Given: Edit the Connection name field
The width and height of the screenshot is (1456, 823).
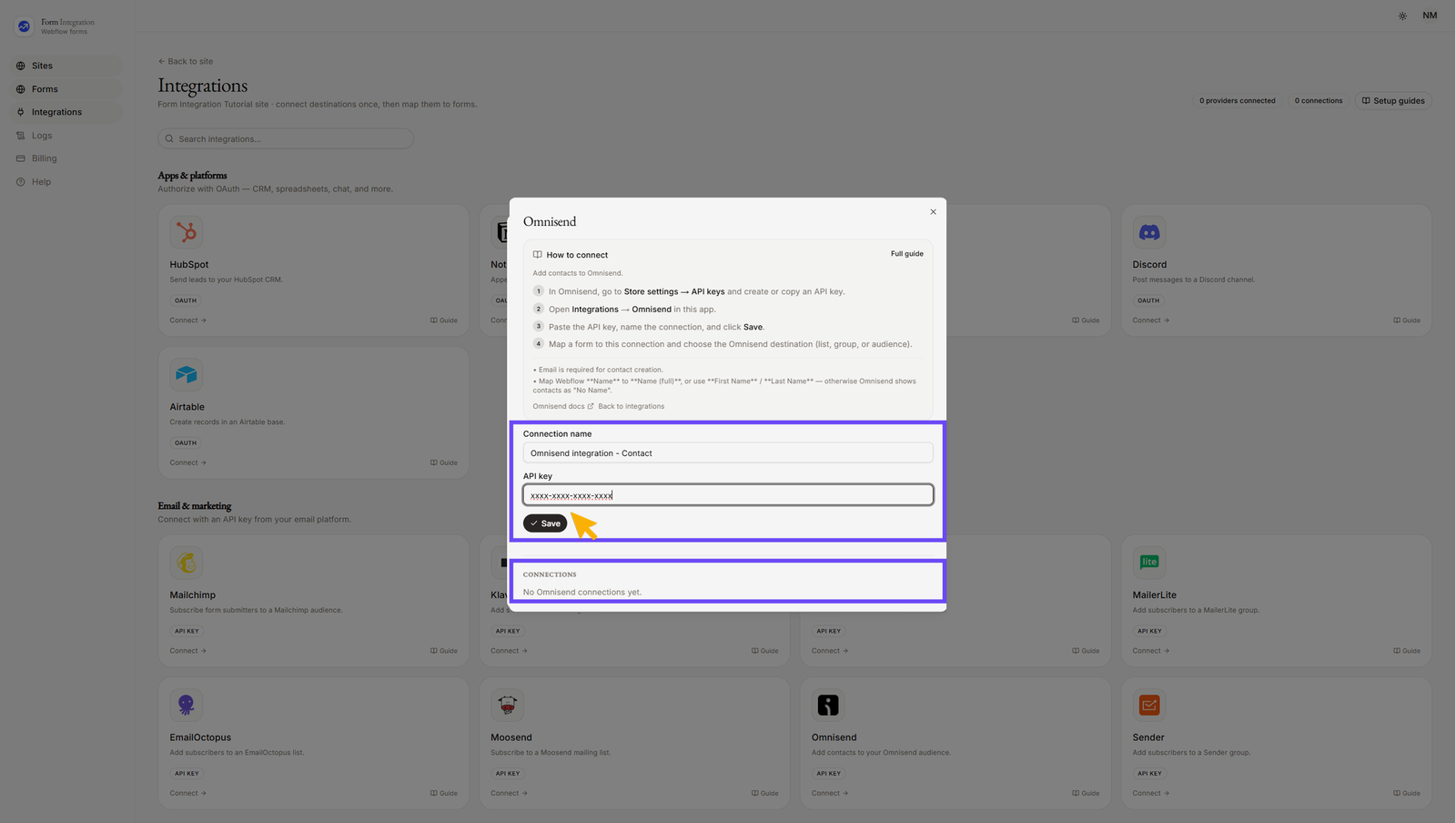Looking at the screenshot, I should [728, 452].
